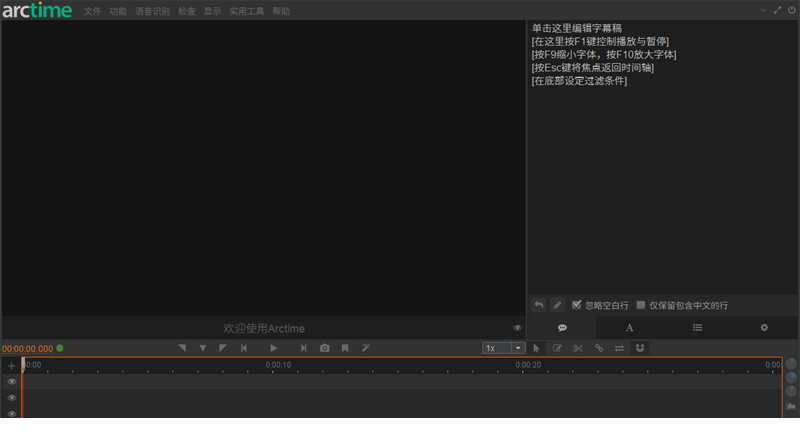This screenshot has height=434, width=800.
Task: Jump to next with skip forward button
Action: [304, 348]
